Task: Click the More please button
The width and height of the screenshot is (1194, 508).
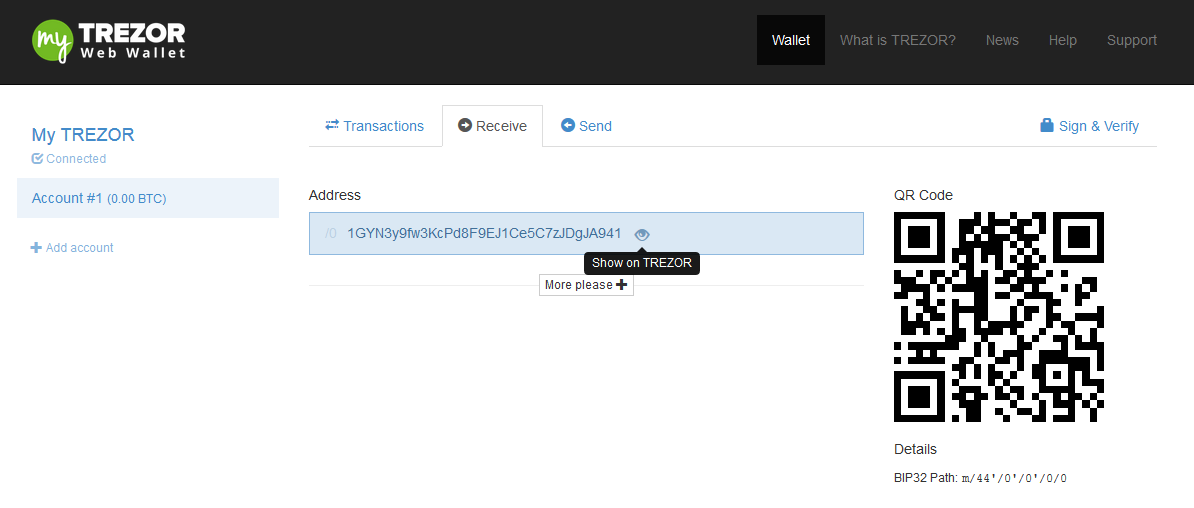Action: [586, 285]
